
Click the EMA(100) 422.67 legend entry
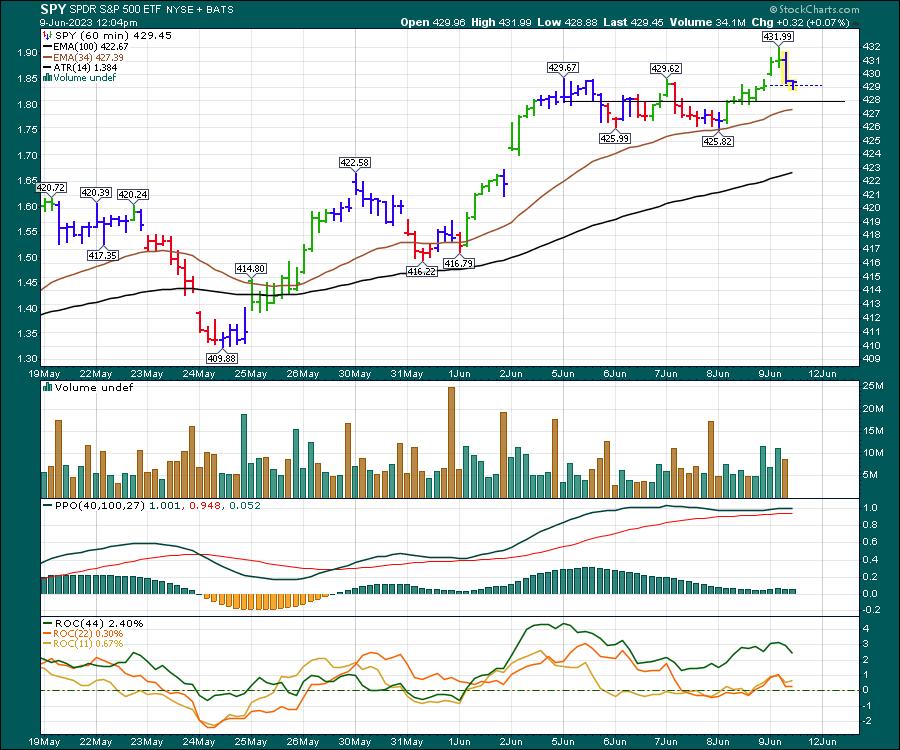pos(86,46)
